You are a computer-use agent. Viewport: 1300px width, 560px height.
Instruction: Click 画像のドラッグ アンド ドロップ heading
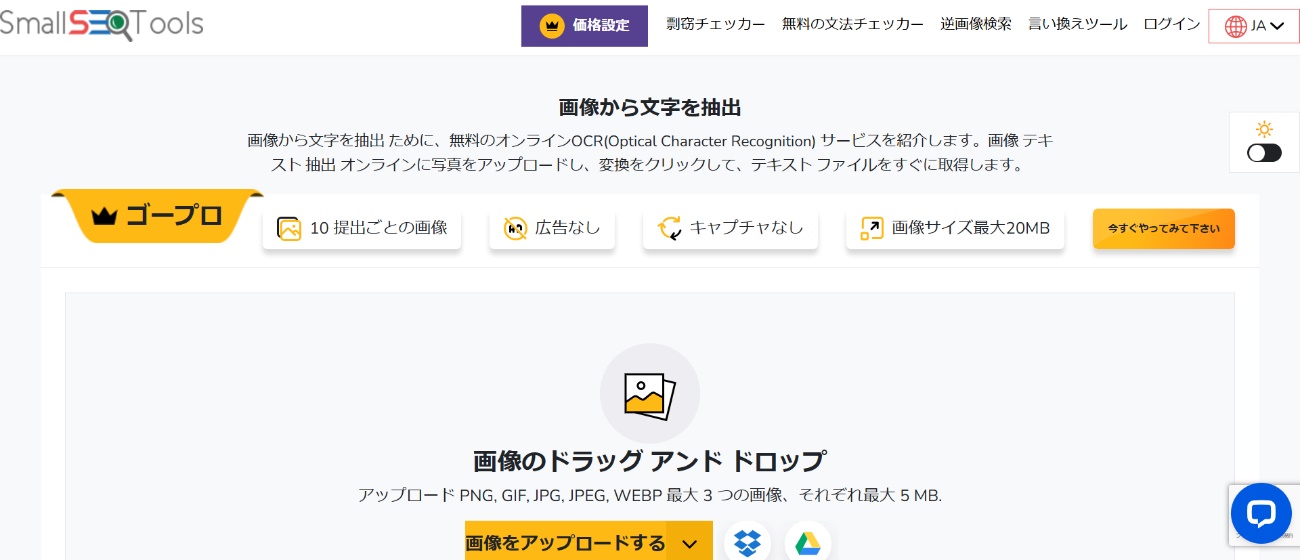coord(650,461)
